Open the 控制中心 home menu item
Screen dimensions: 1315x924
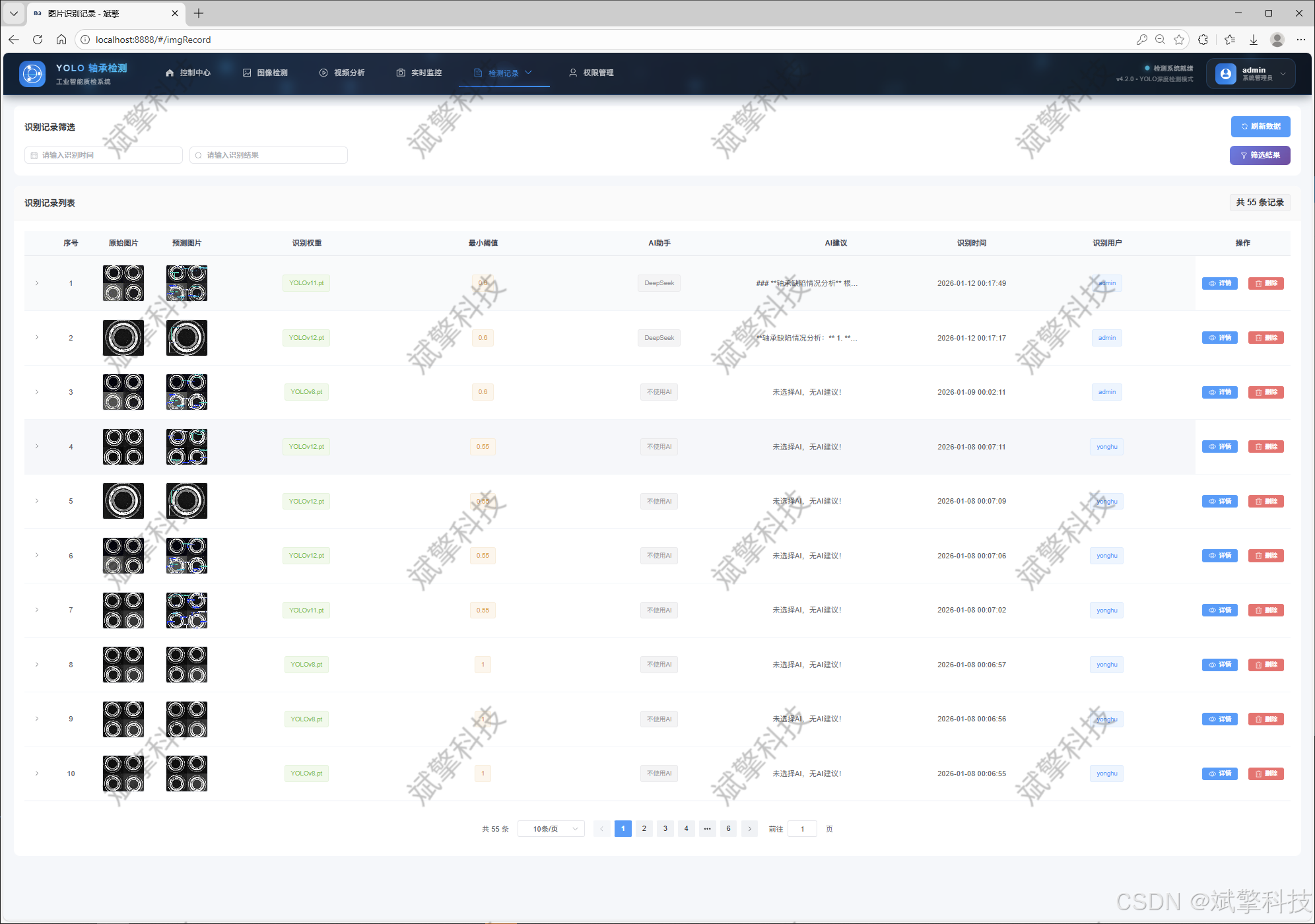(188, 73)
